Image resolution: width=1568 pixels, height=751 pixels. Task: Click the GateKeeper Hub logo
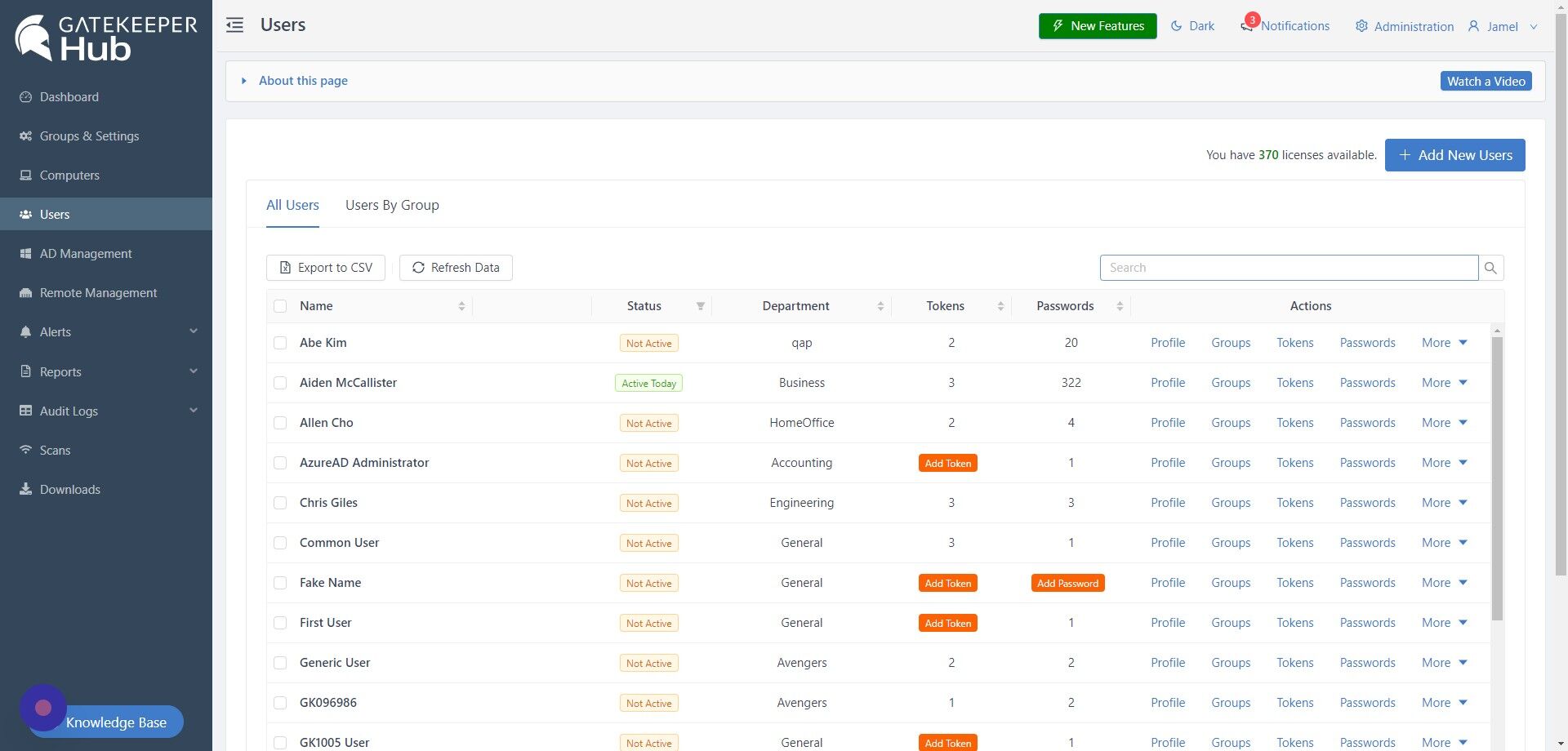click(106, 38)
